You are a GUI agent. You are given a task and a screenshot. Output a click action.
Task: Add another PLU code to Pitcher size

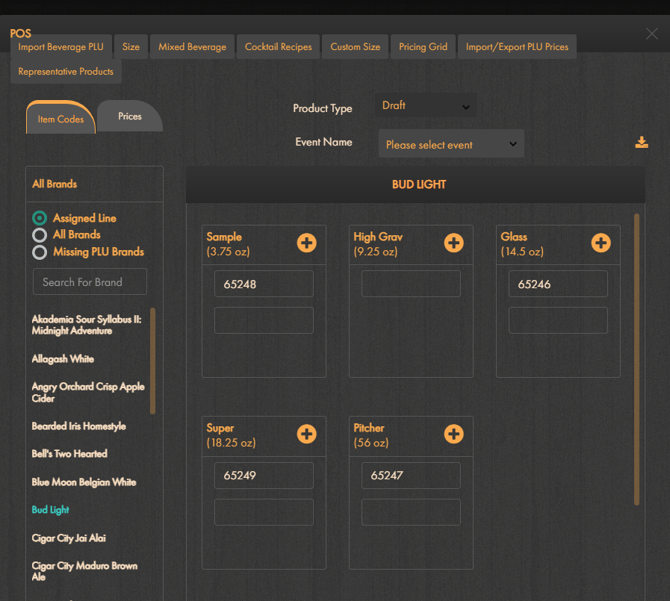click(x=453, y=434)
